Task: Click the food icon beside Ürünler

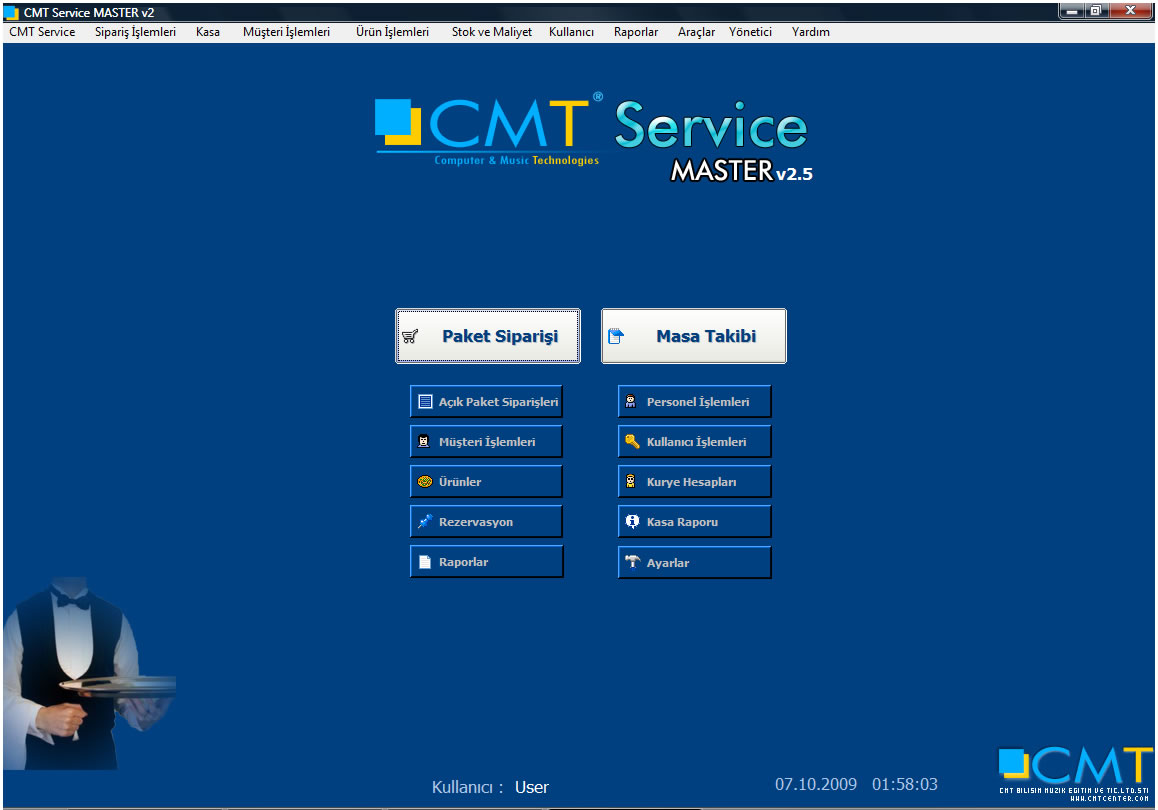Action: [x=425, y=482]
